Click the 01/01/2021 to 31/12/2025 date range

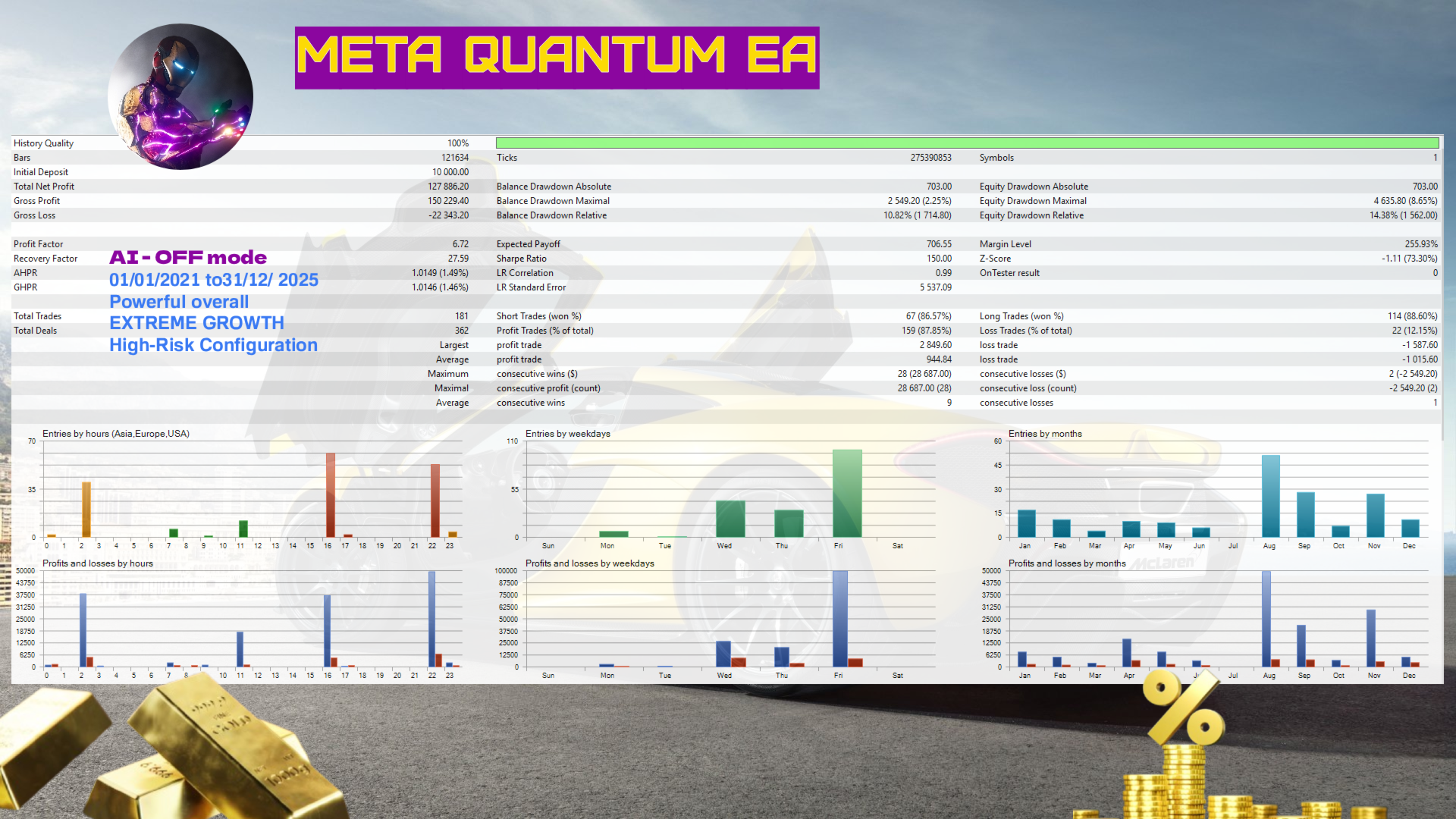coord(214,280)
